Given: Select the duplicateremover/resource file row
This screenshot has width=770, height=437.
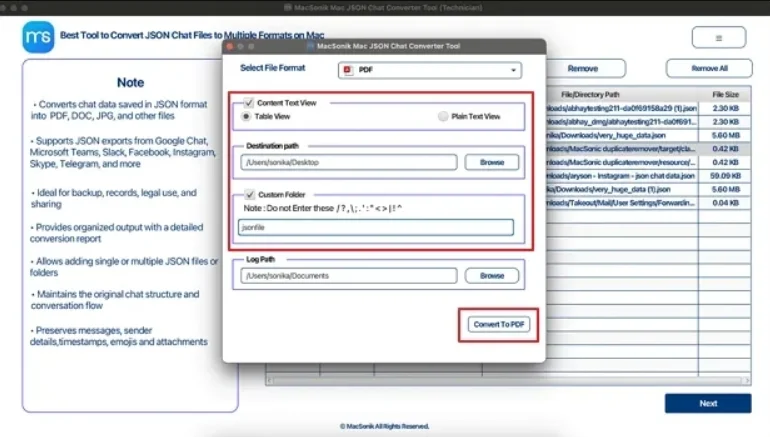Looking at the screenshot, I should [x=648, y=162].
